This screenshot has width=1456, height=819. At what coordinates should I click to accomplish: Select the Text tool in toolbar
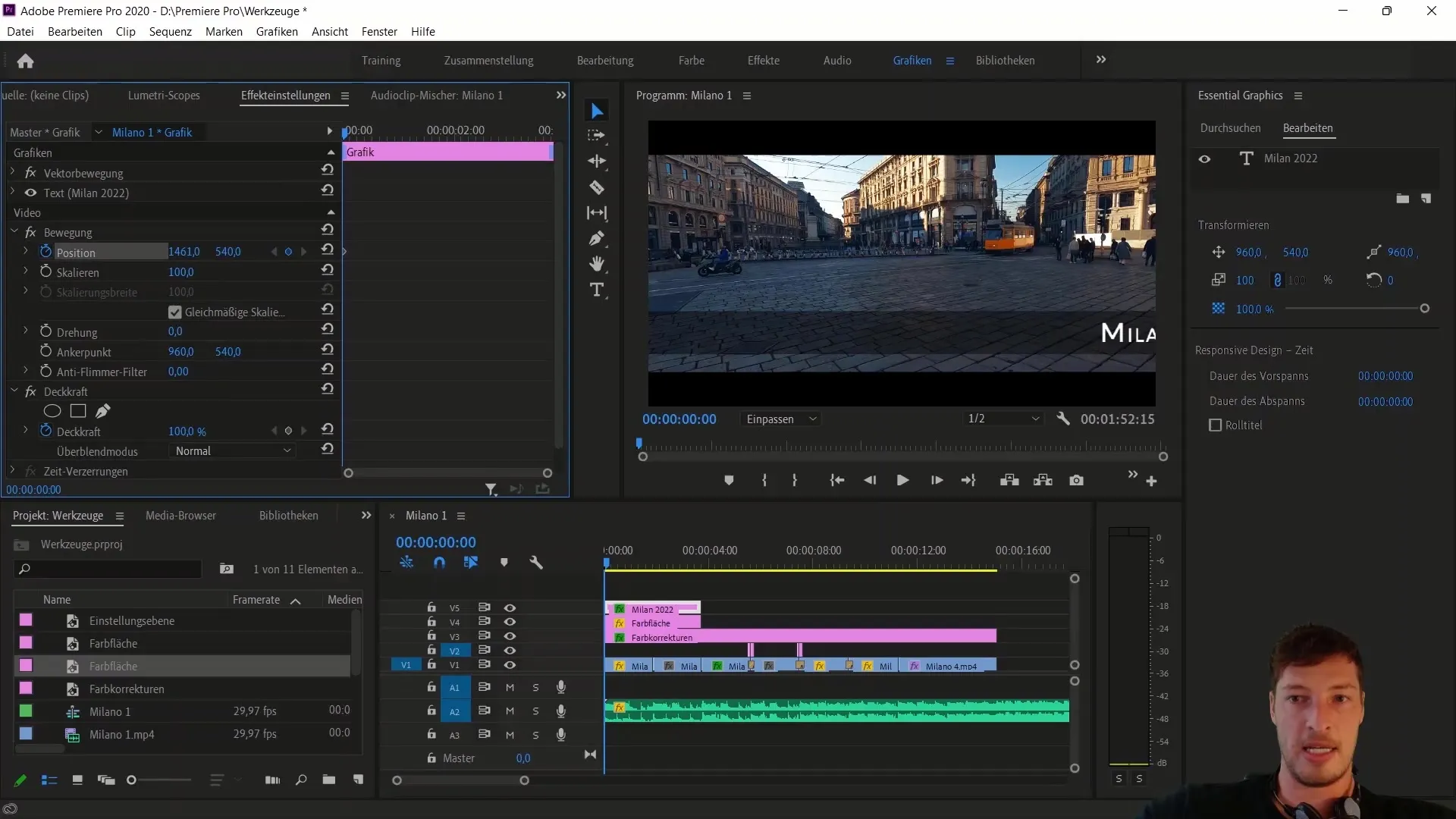[597, 290]
